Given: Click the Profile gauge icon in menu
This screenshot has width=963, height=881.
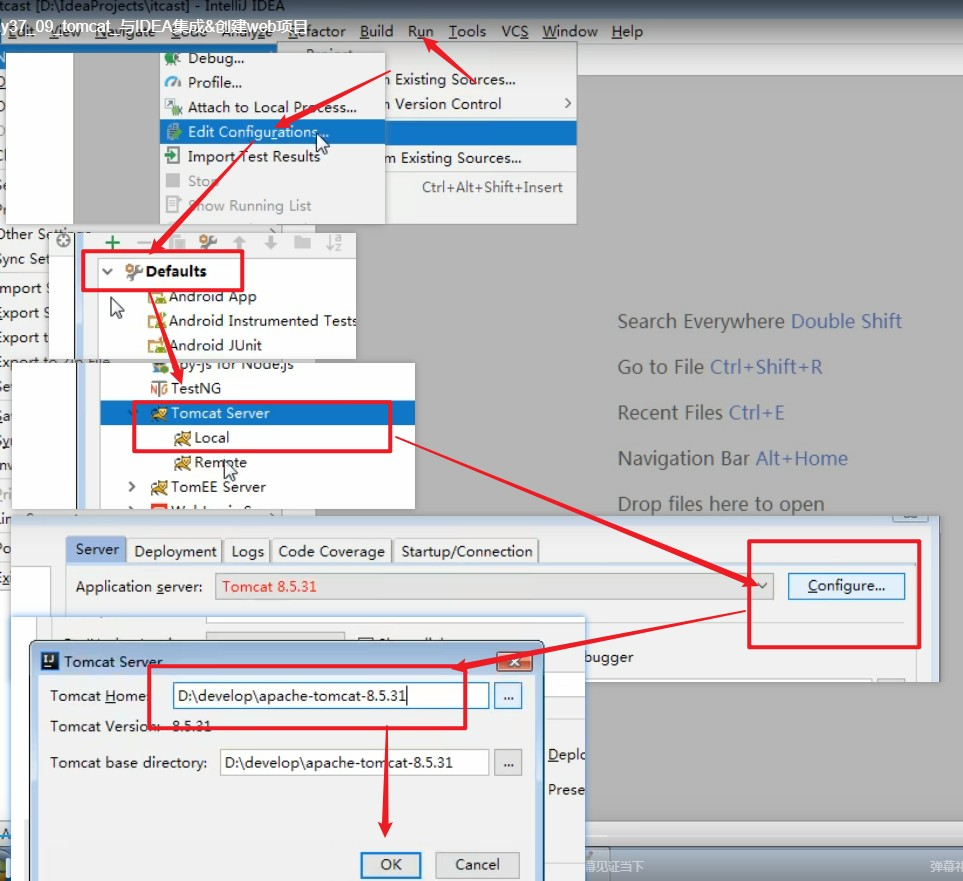Looking at the screenshot, I should pyautogui.click(x=173, y=82).
